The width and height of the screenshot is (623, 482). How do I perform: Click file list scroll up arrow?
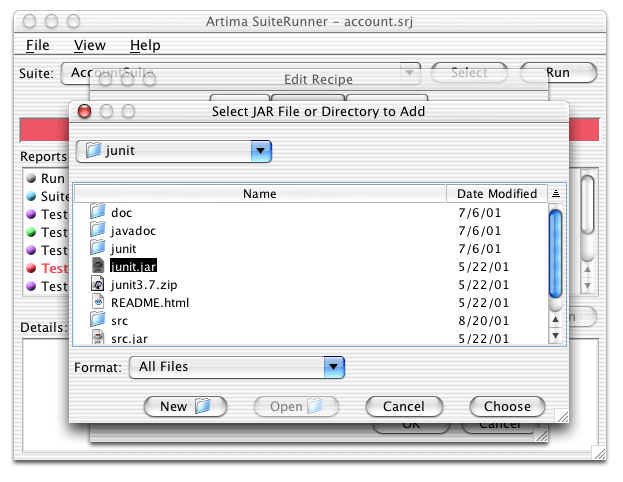pyautogui.click(x=555, y=319)
